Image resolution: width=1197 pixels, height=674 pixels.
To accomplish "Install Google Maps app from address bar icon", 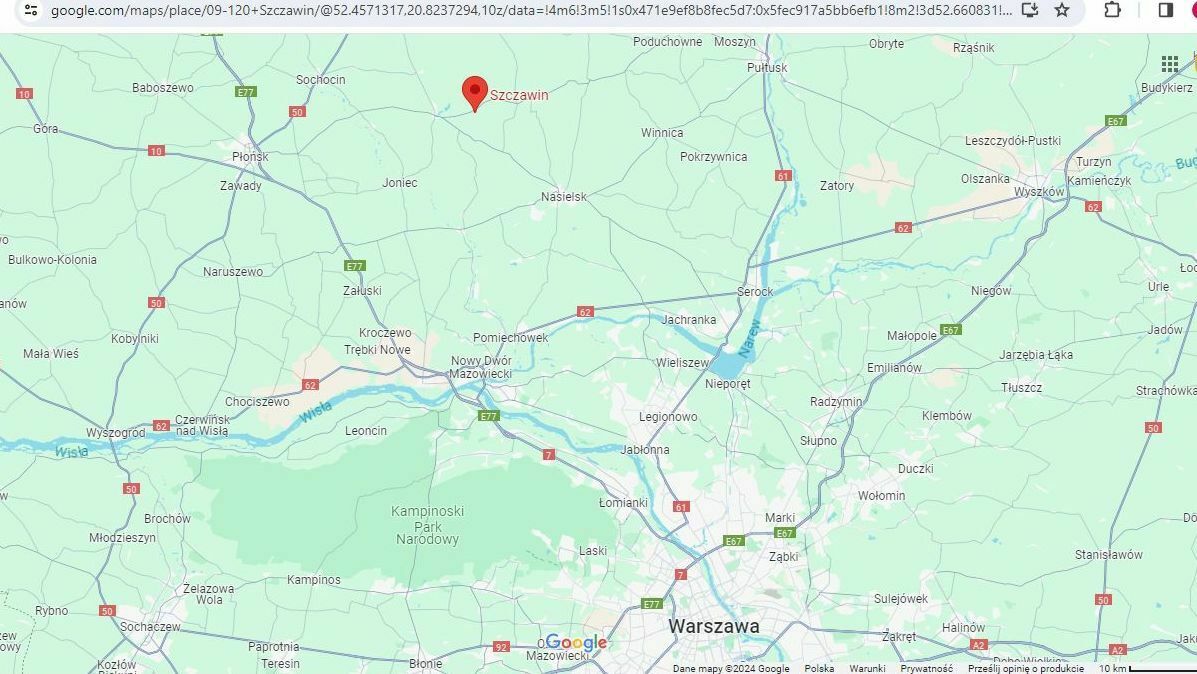I will [1030, 10].
